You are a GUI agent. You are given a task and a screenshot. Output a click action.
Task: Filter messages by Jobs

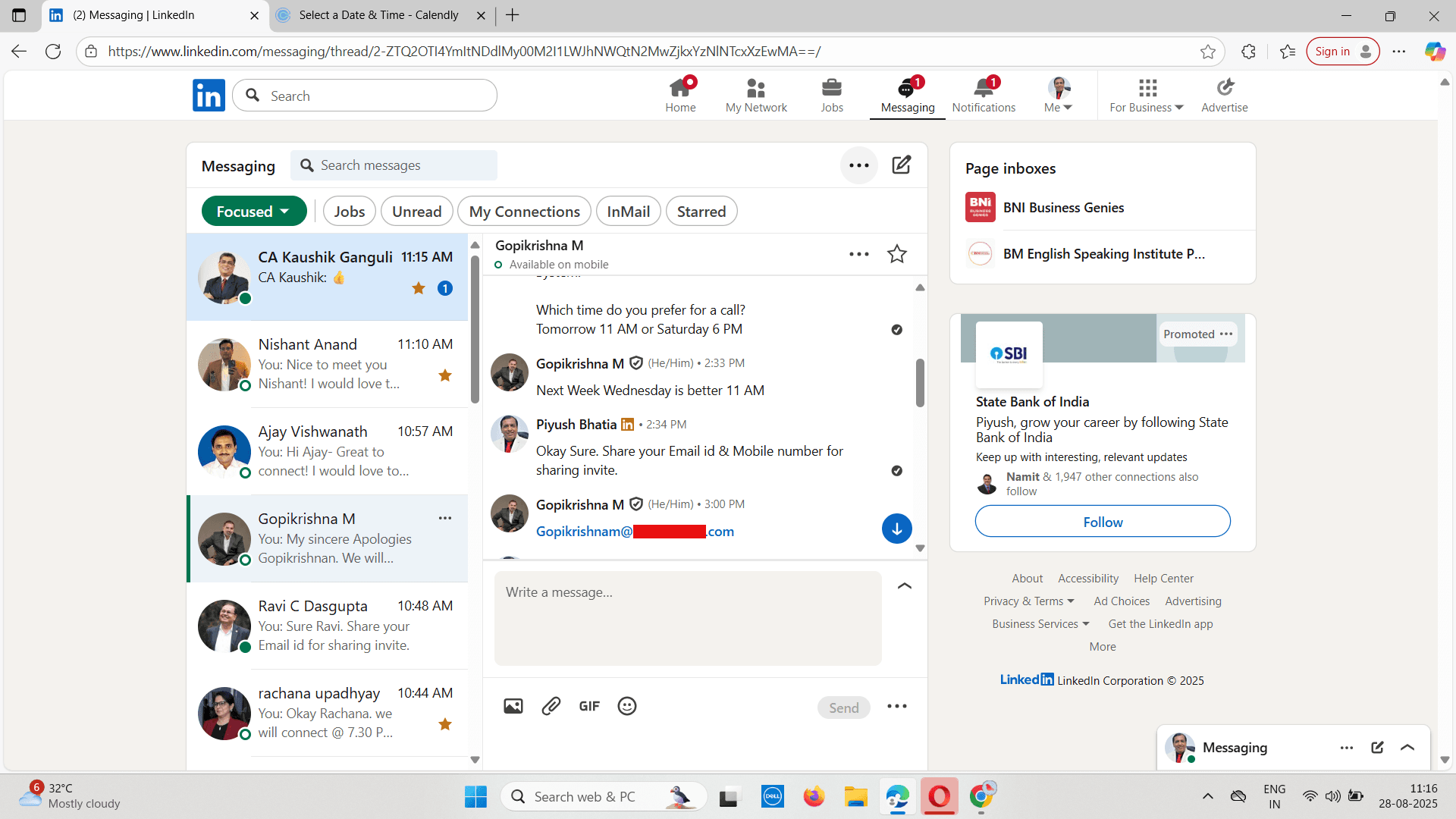[350, 212]
